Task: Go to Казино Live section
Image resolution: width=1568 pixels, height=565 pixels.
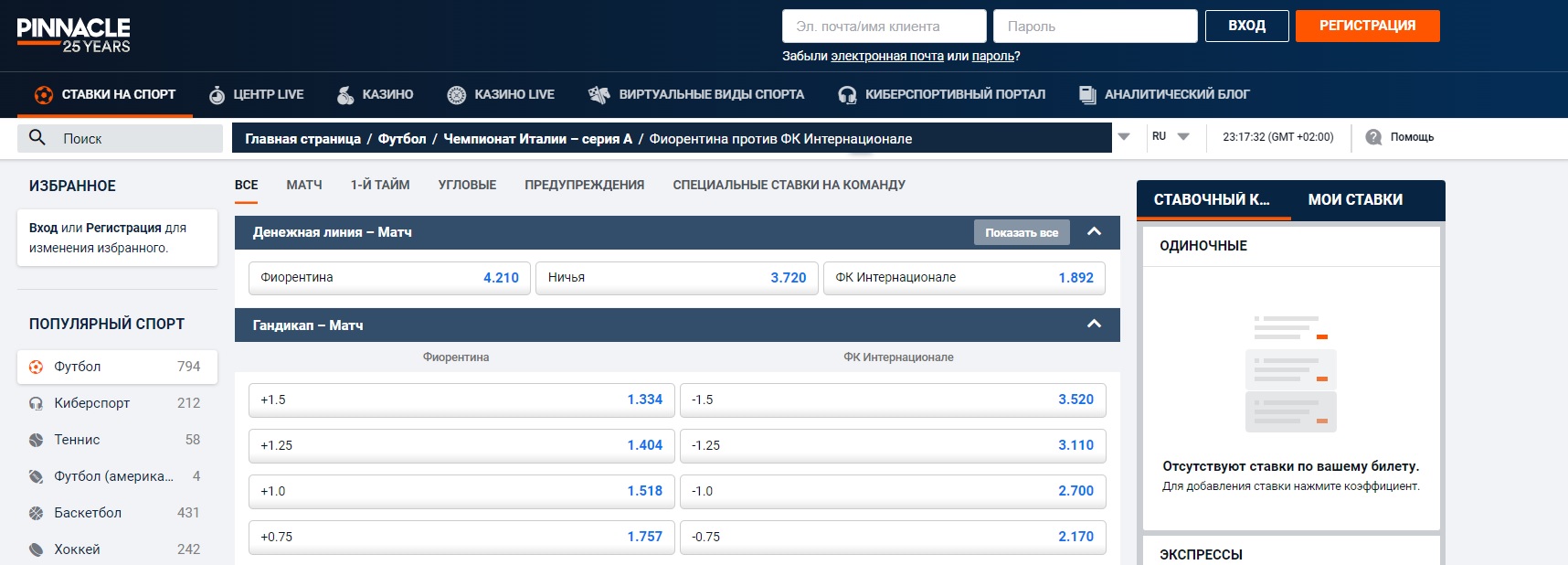Action: pyautogui.click(x=501, y=94)
